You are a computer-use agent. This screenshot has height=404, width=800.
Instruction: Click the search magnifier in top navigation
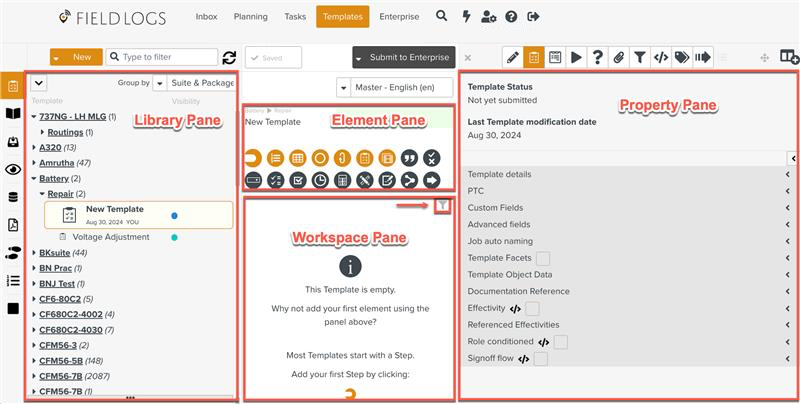click(442, 17)
